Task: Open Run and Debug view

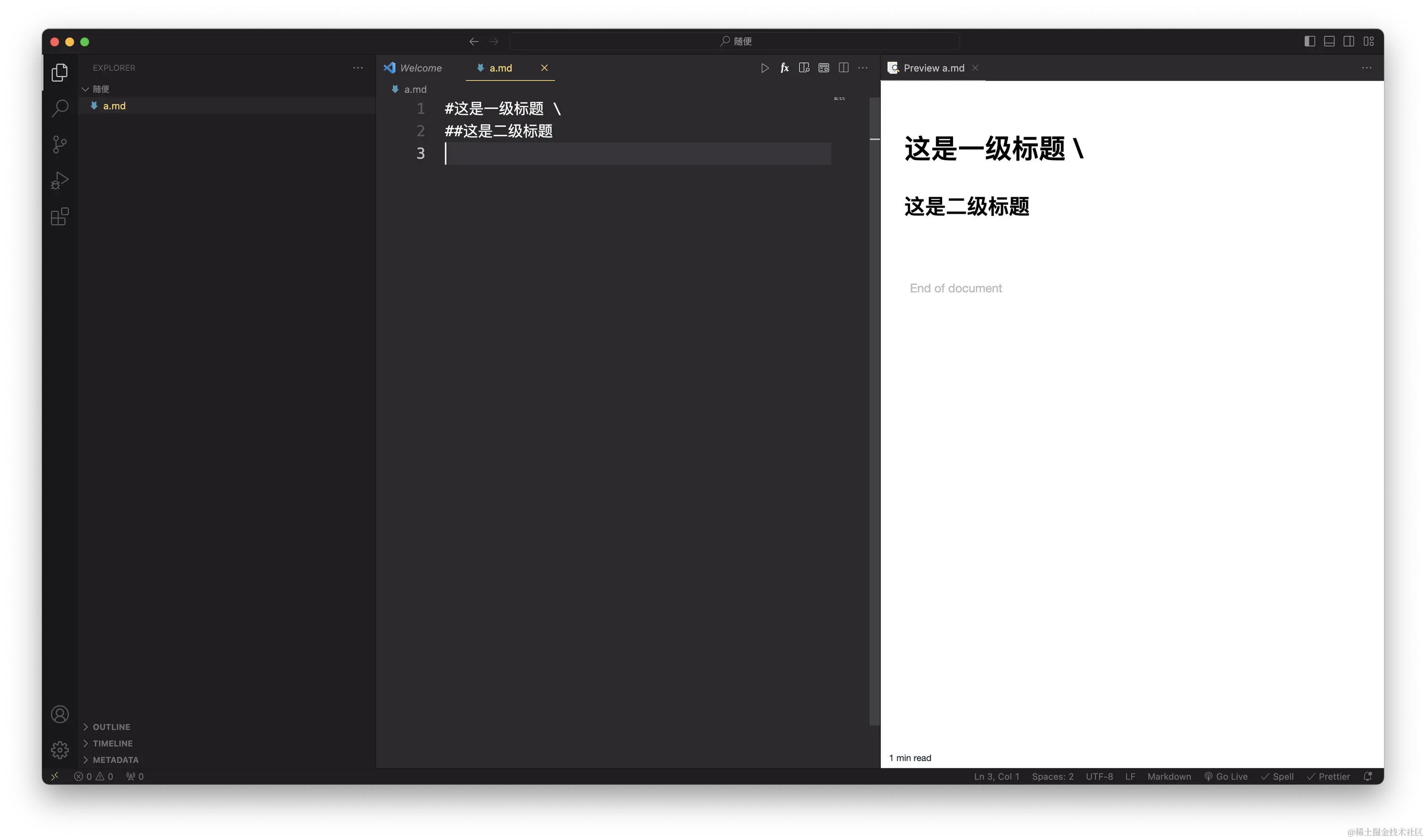Action: pyautogui.click(x=59, y=181)
